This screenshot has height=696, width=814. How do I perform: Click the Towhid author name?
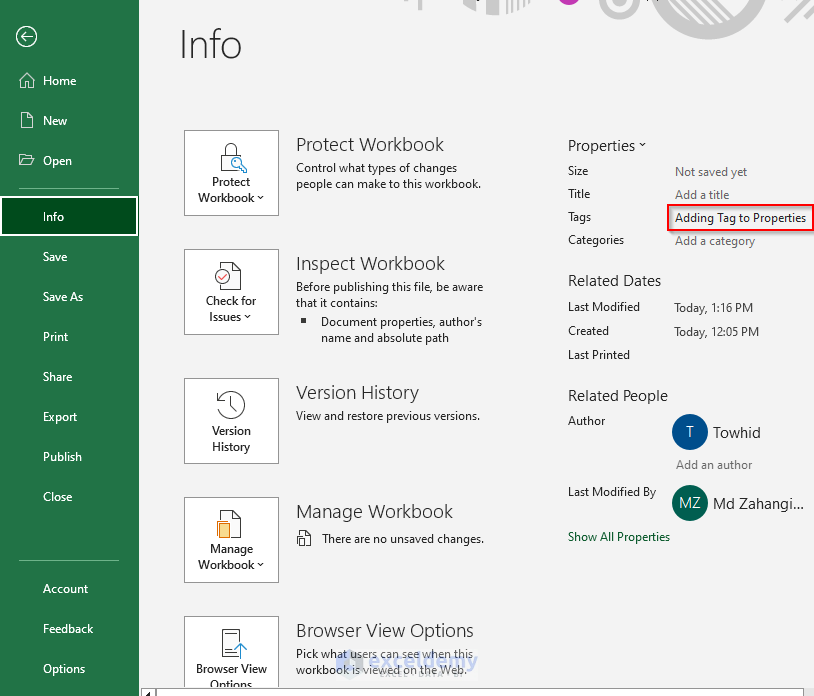coord(737,433)
